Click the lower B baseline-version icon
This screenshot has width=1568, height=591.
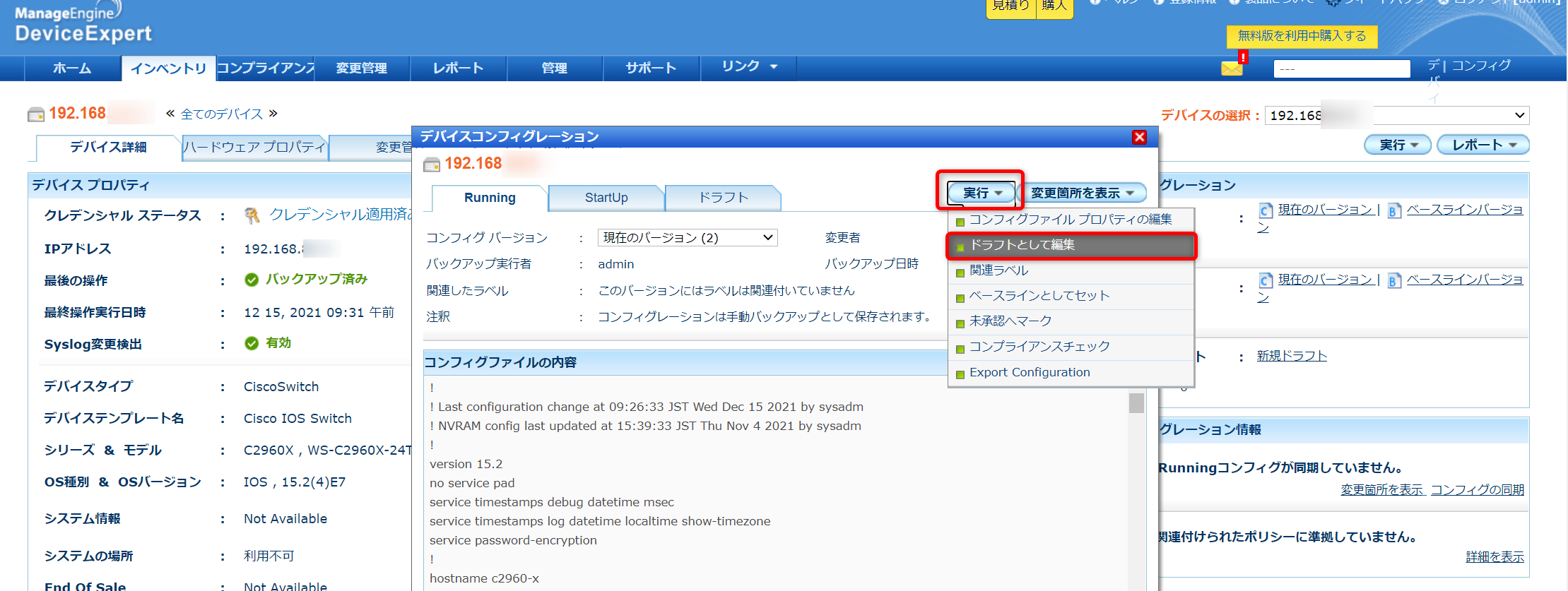click(x=1394, y=280)
